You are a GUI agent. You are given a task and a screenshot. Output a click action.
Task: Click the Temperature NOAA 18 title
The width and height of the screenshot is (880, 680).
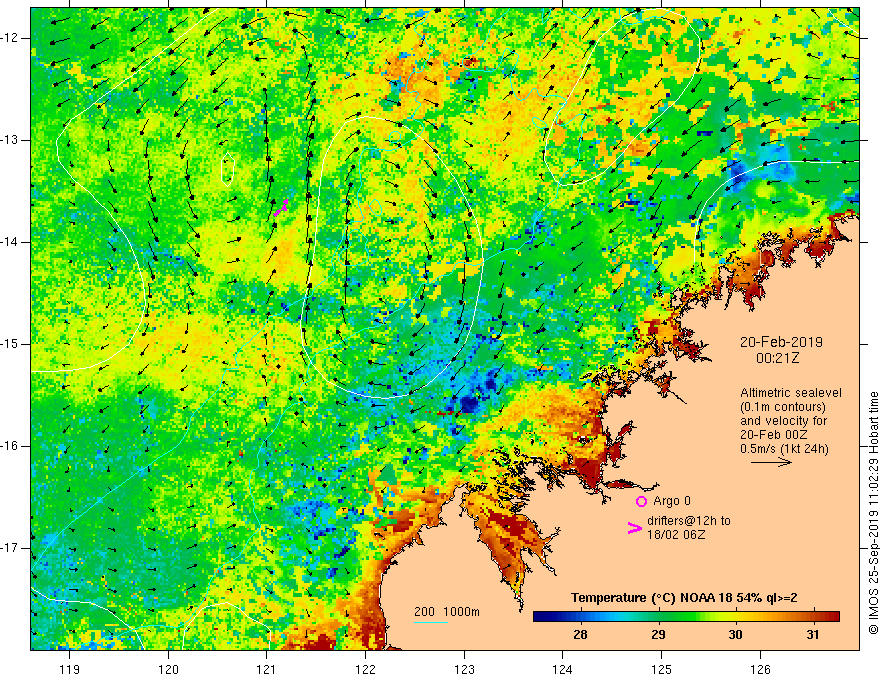[x=684, y=598]
